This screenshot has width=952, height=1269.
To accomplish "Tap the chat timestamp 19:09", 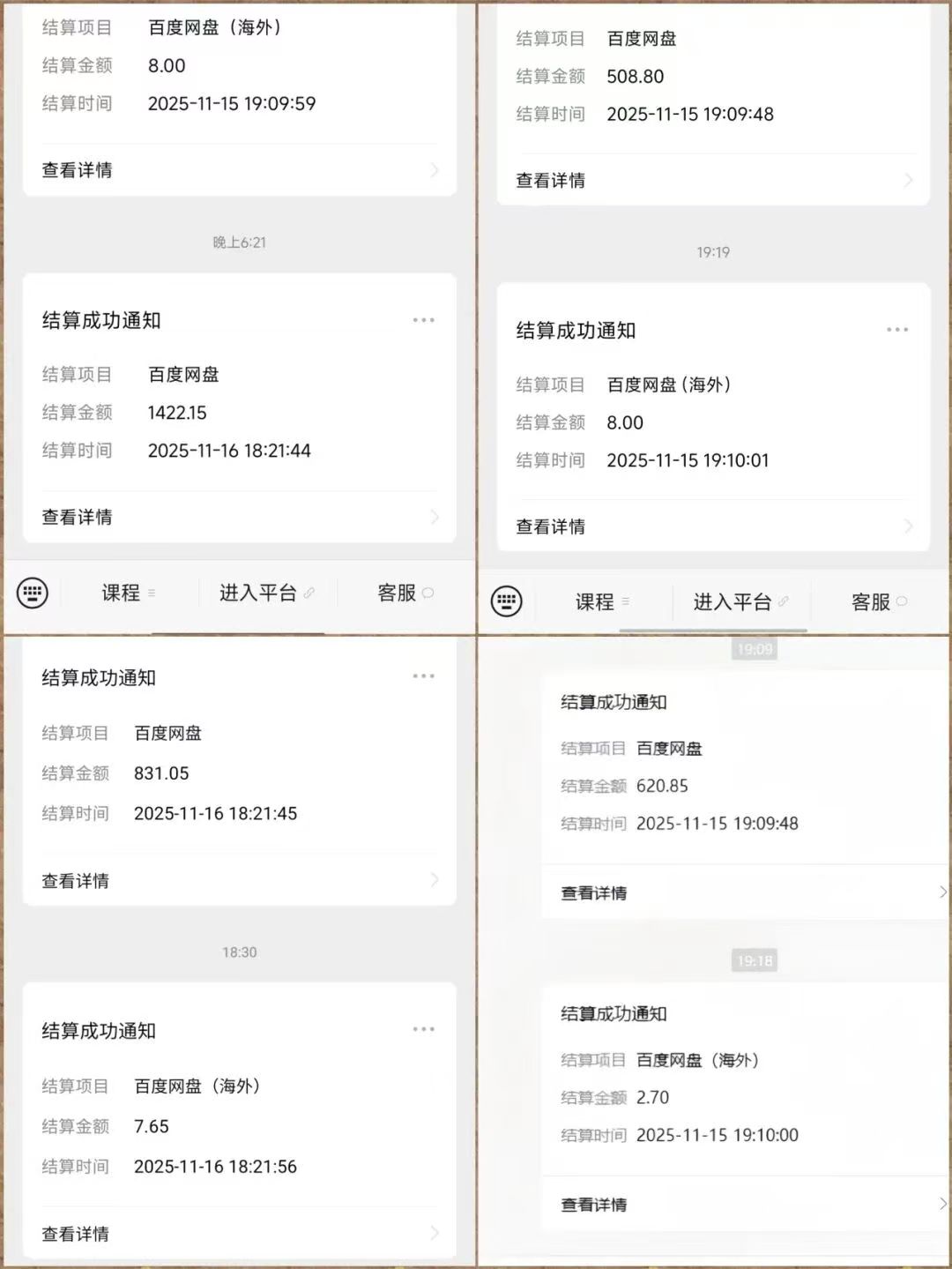I will (755, 649).
